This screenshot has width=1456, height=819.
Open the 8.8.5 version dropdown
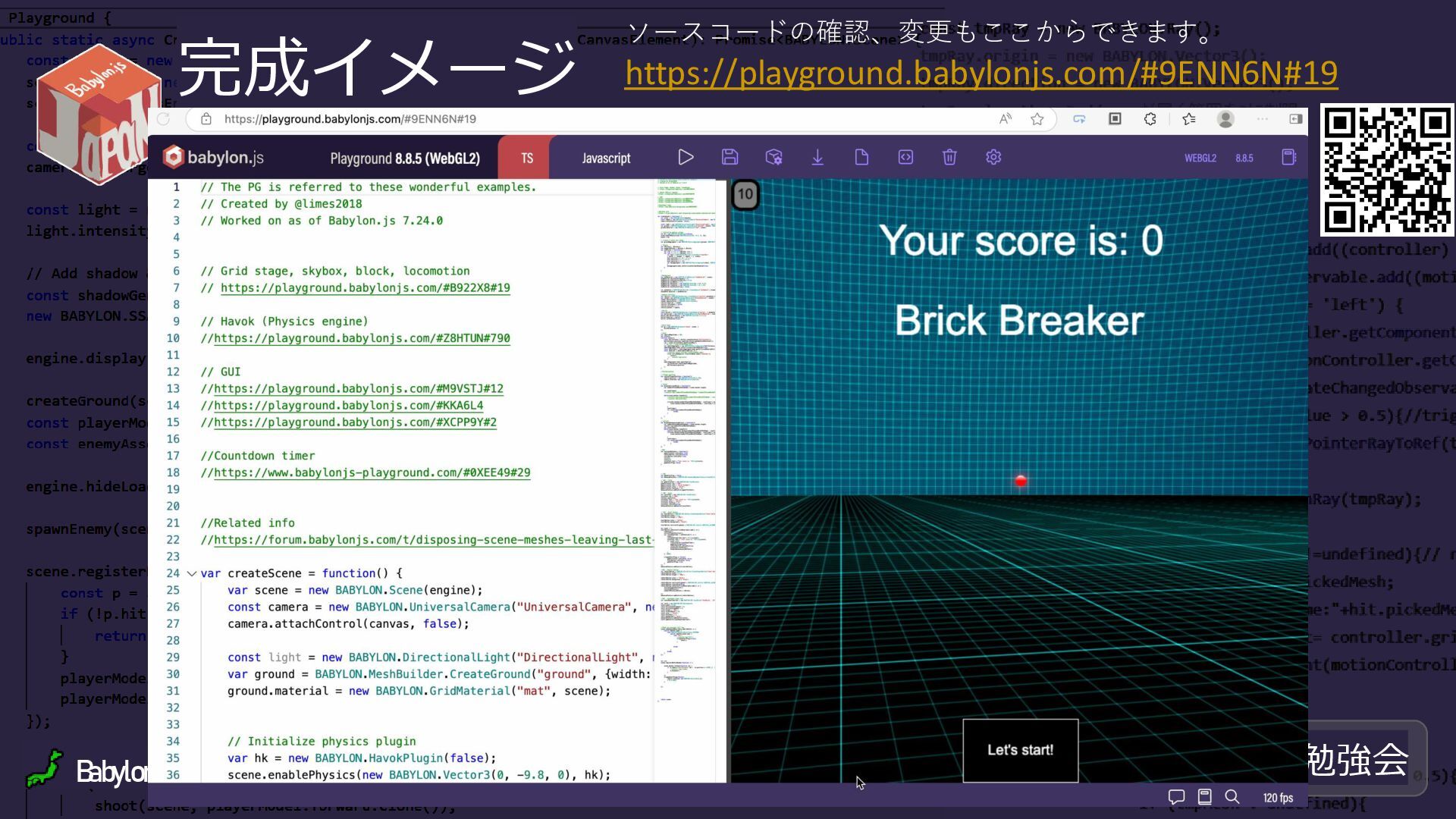click(x=1244, y=158)
